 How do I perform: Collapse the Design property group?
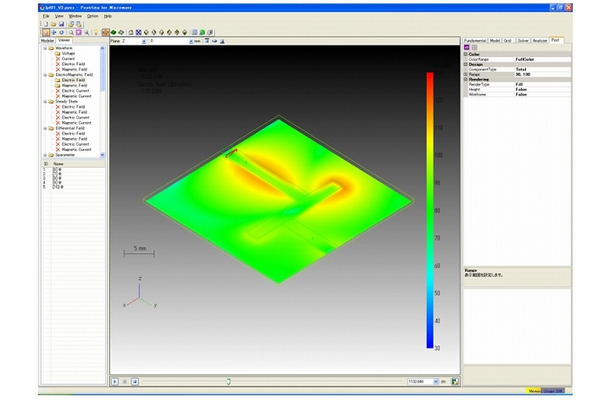pyautogui.click(x=466, y=65)
